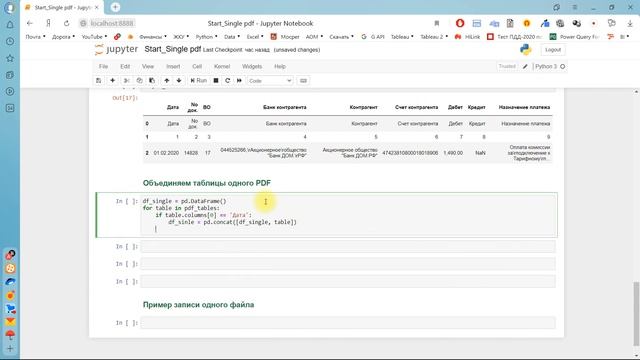
Task: Open the Data bookmarks folder
Action: click(232, 37)
